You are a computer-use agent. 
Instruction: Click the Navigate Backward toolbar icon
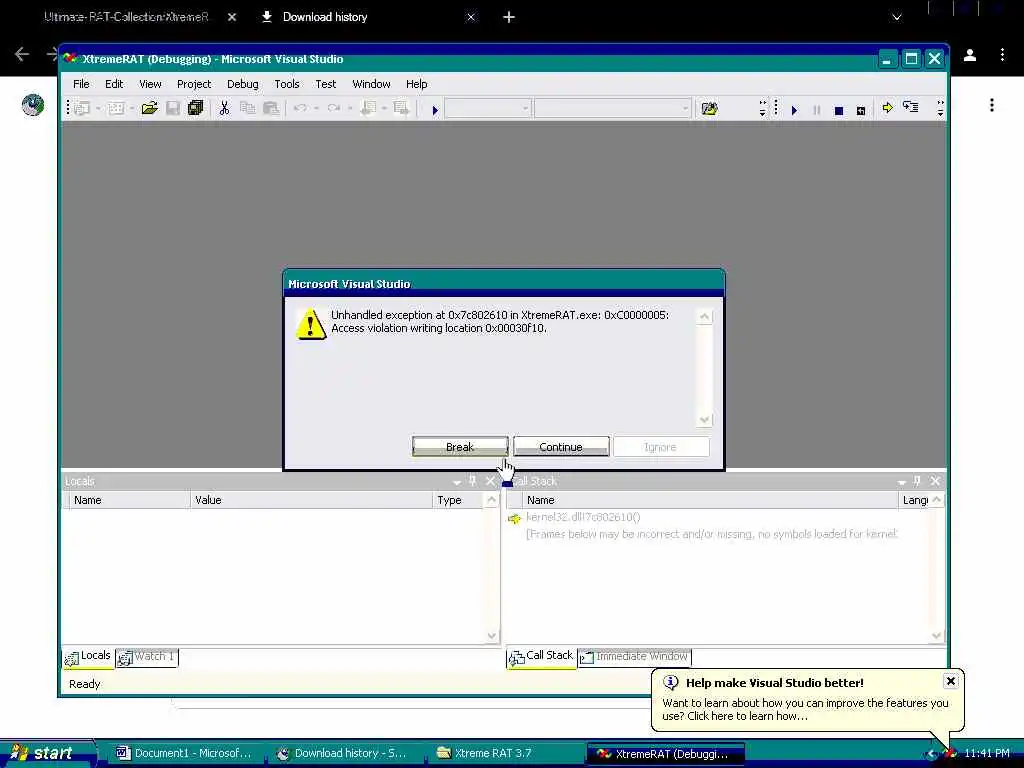click(x=368, y=108)
